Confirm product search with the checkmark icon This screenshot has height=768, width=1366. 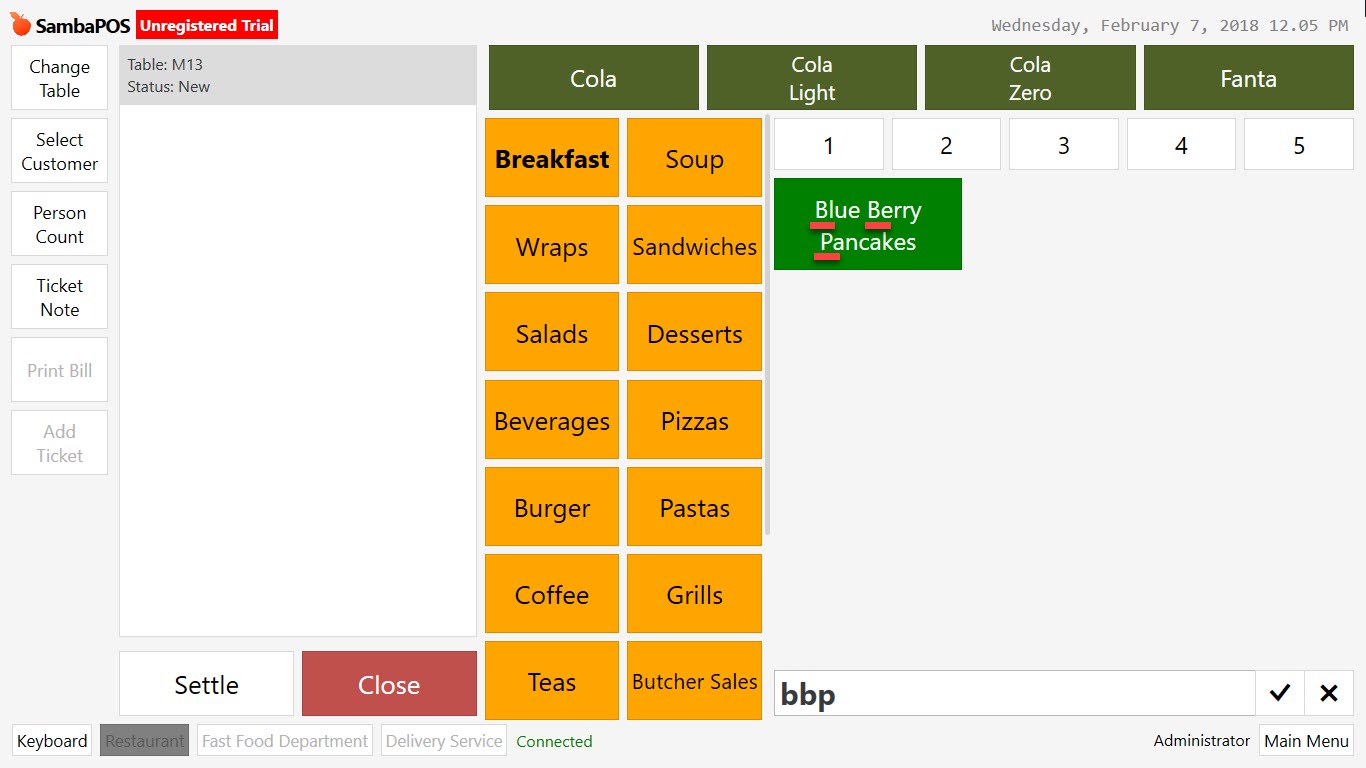point(1280,692)
